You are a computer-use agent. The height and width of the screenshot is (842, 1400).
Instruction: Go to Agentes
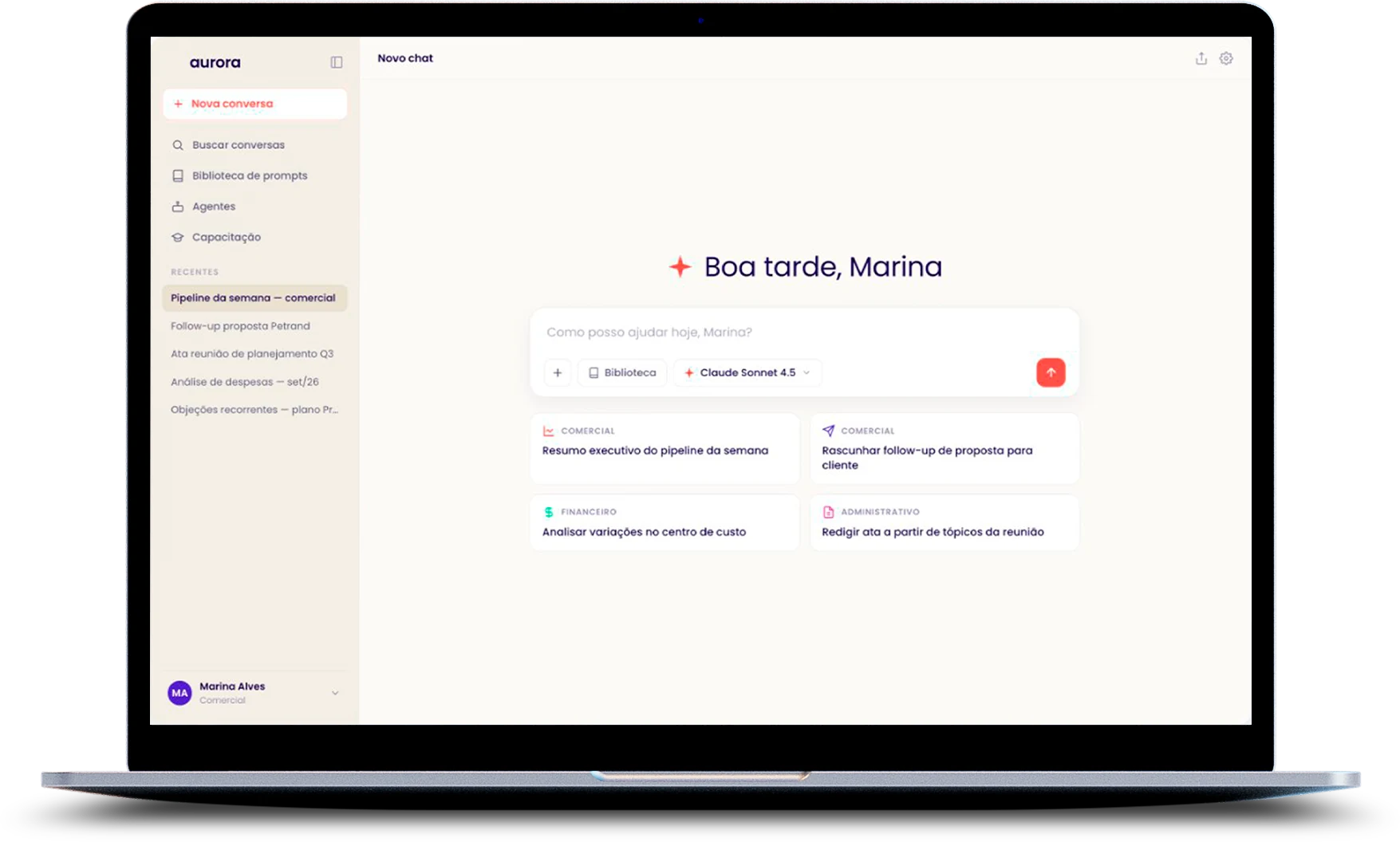[255, 207]
